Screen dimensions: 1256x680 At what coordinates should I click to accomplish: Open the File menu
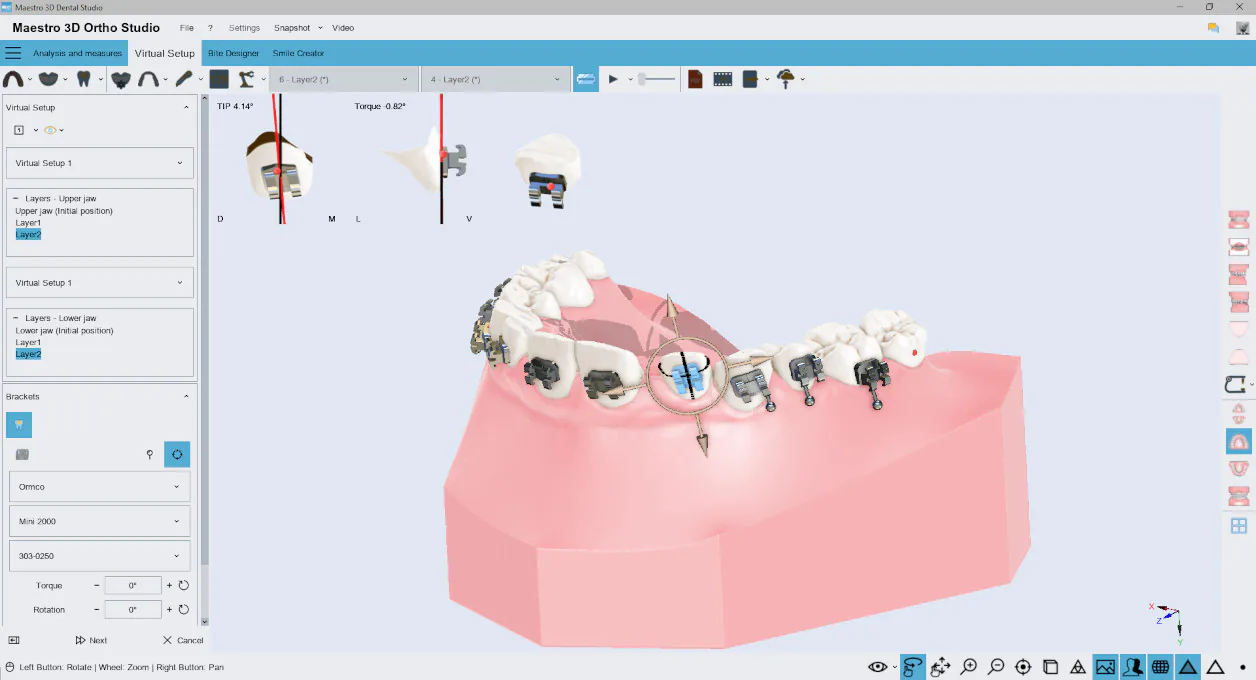tap(186, 28)
